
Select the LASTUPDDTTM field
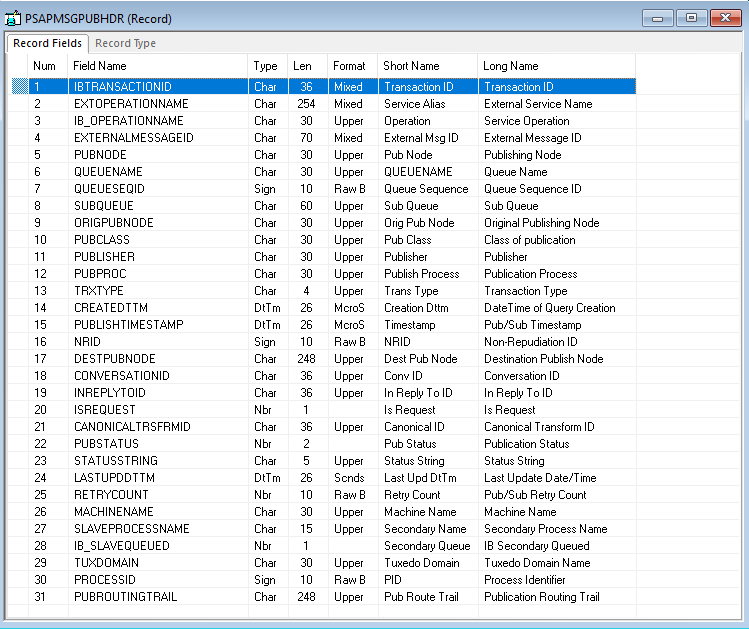pos(114,478)
